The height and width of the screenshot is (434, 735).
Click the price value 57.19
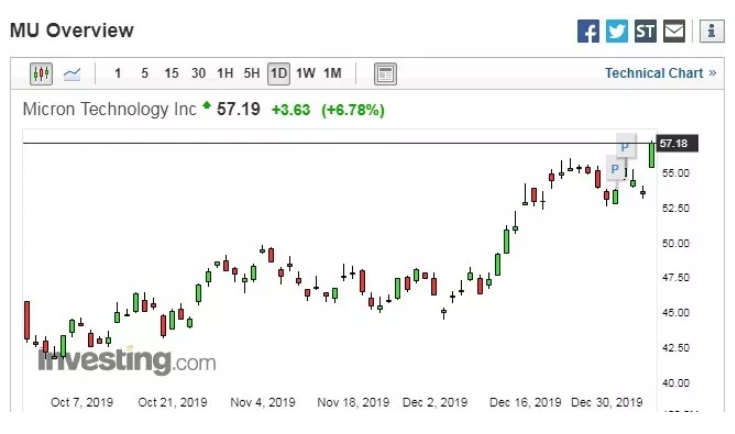[238, 109]
